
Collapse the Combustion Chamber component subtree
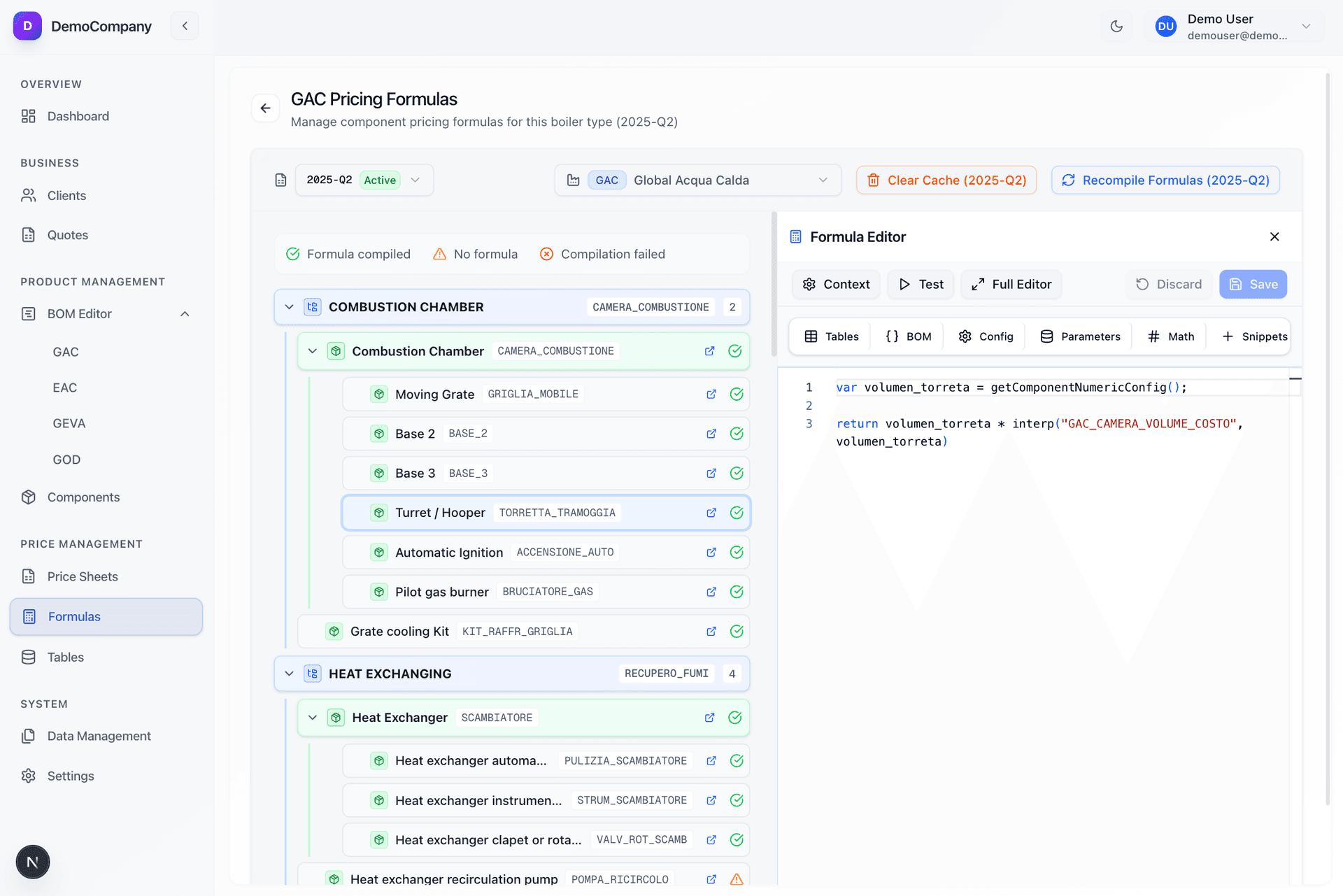tap(313, 351)
